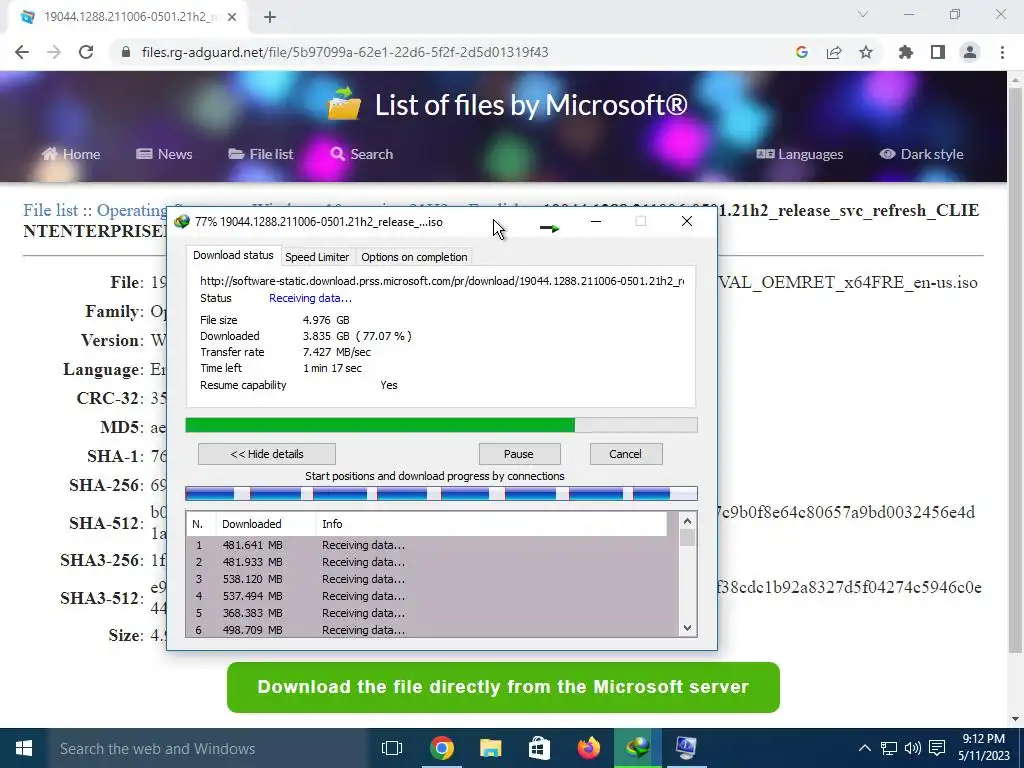Open Windows Start menu

point(24,748)
